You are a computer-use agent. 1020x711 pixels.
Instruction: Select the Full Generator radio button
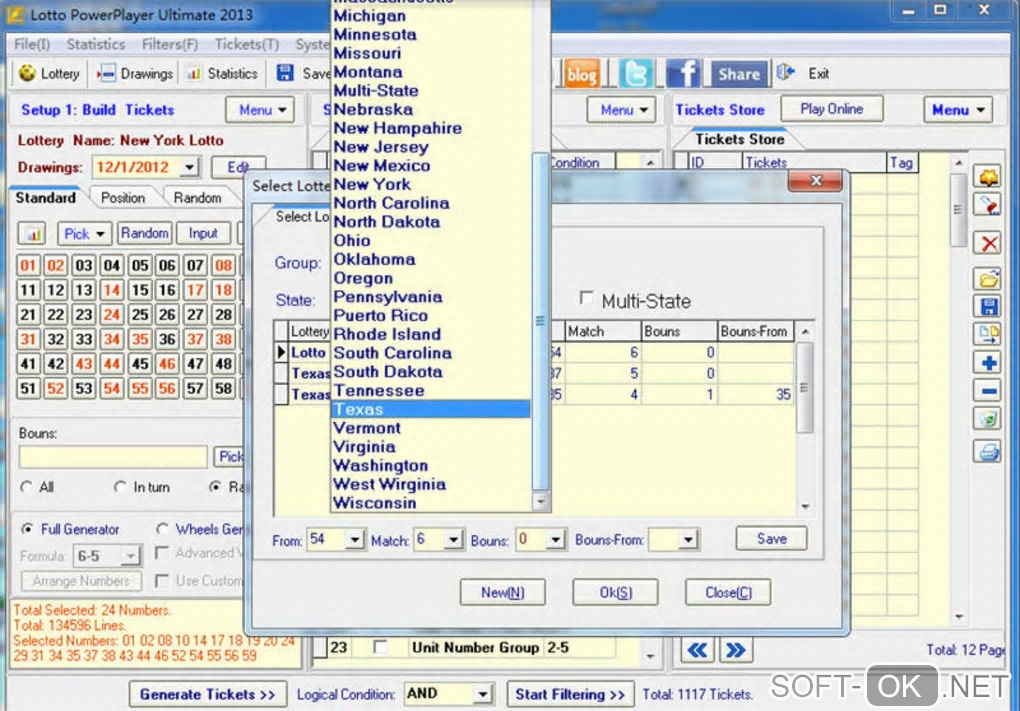pyautogui.click(x=27, y=529)
